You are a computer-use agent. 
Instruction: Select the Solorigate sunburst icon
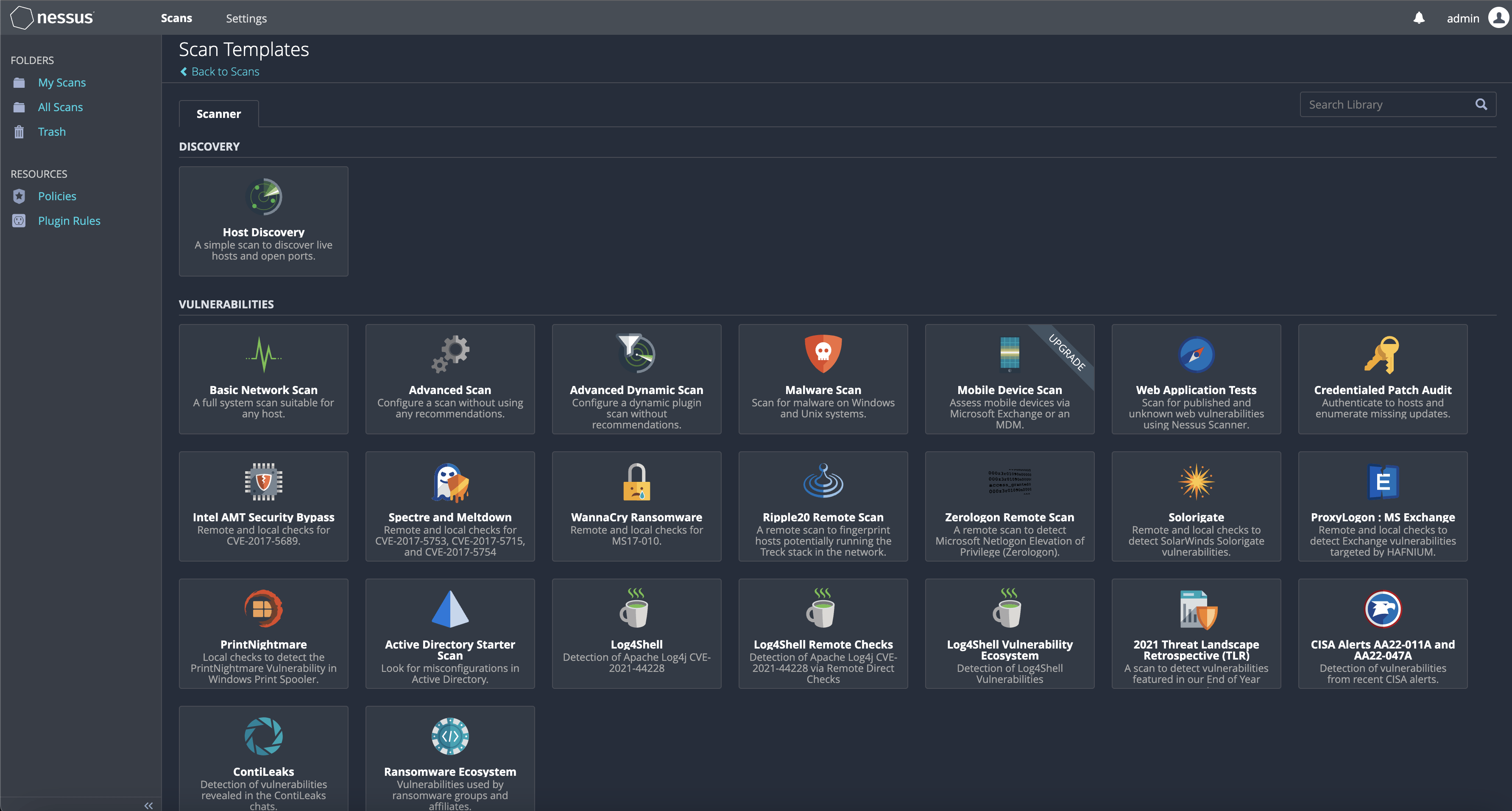[x=1196, y=481]
